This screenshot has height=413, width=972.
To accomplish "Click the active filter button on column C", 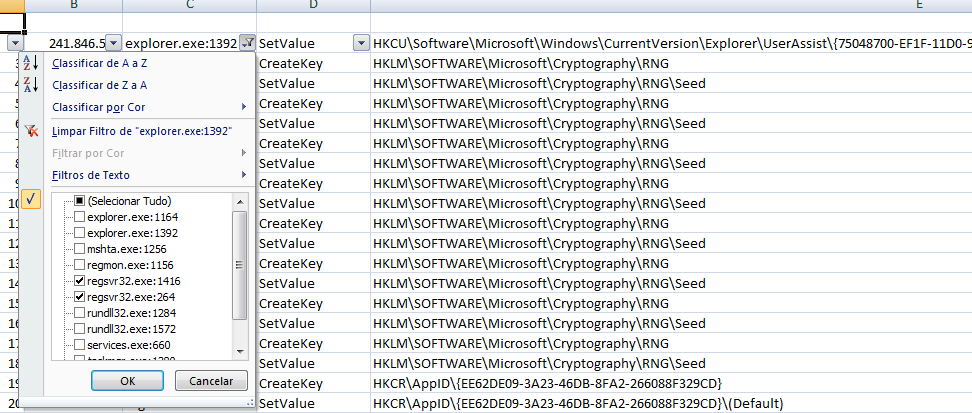I will coord(247,44).
